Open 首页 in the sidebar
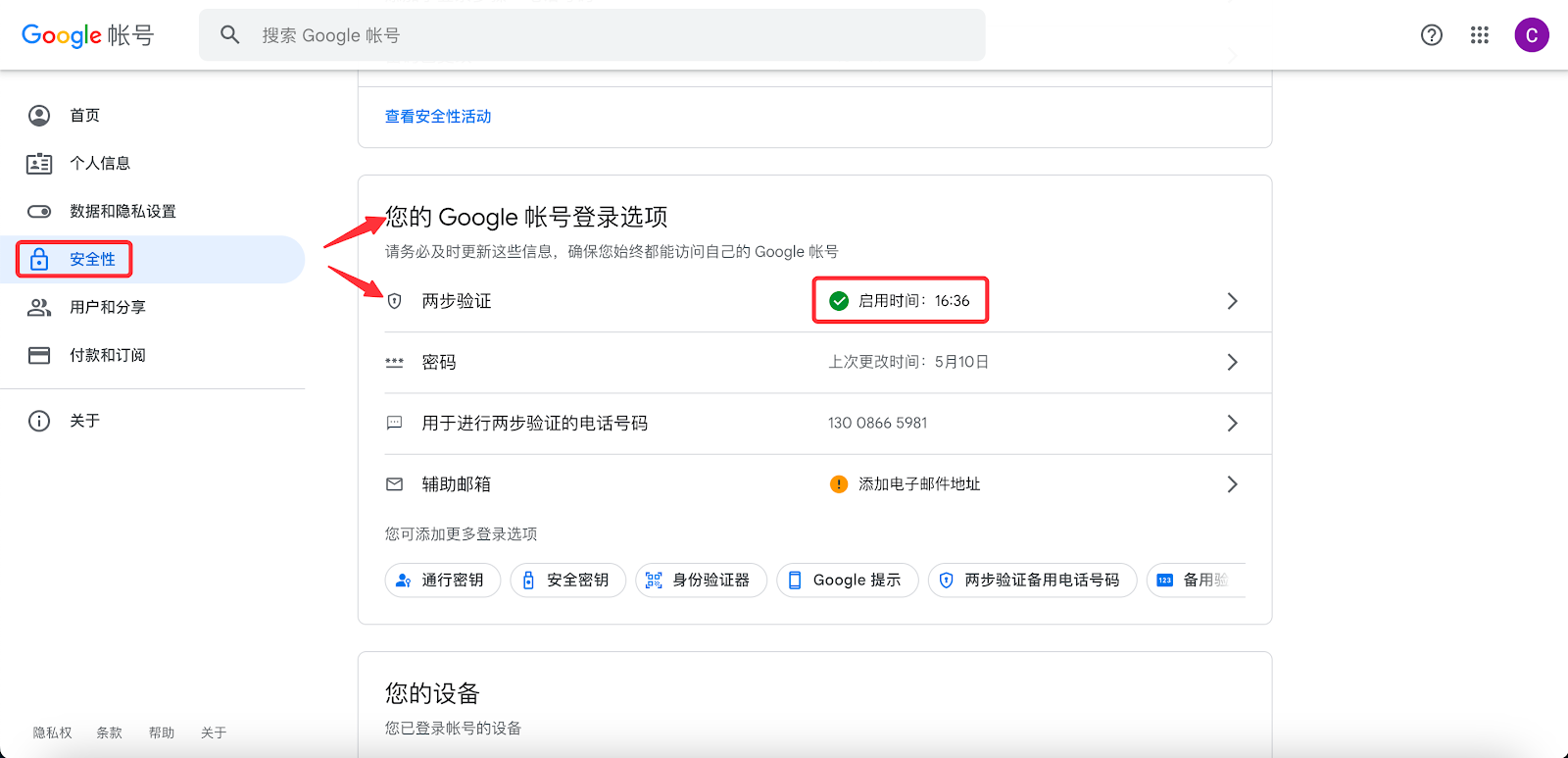Viewport: 1568px width, 758px height. tap(153, 116)
